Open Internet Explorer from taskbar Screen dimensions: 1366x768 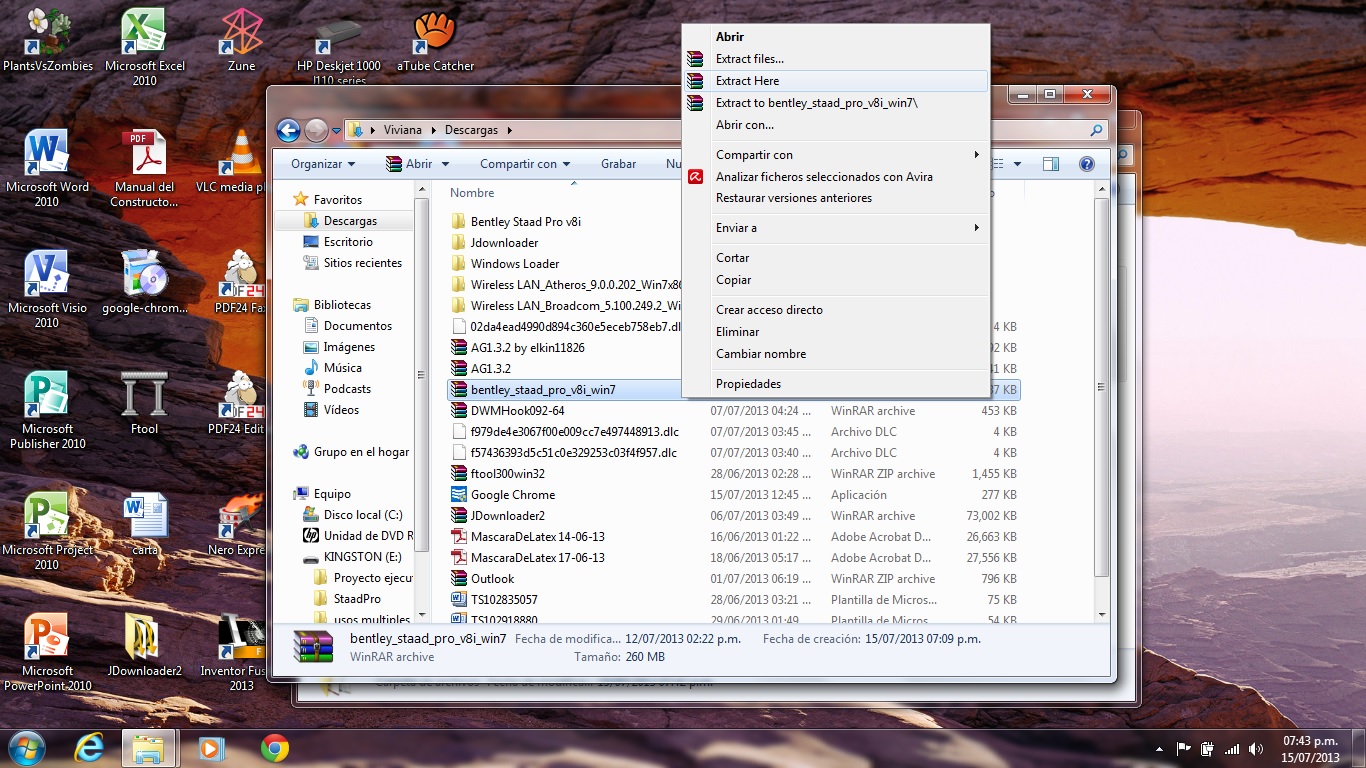[90, 748]
